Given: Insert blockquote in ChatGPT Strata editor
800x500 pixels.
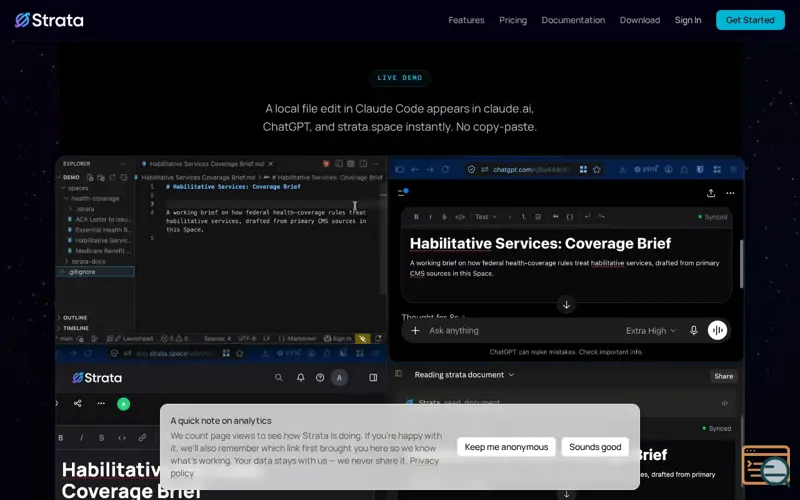Looking at the screenshot, I should point(555,217).
